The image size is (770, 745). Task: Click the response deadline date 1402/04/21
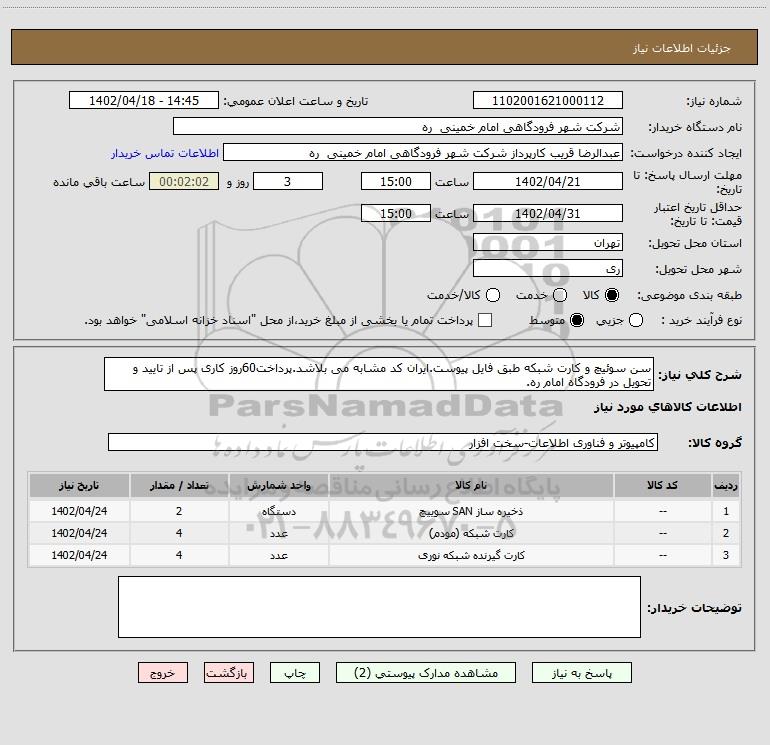548,181
